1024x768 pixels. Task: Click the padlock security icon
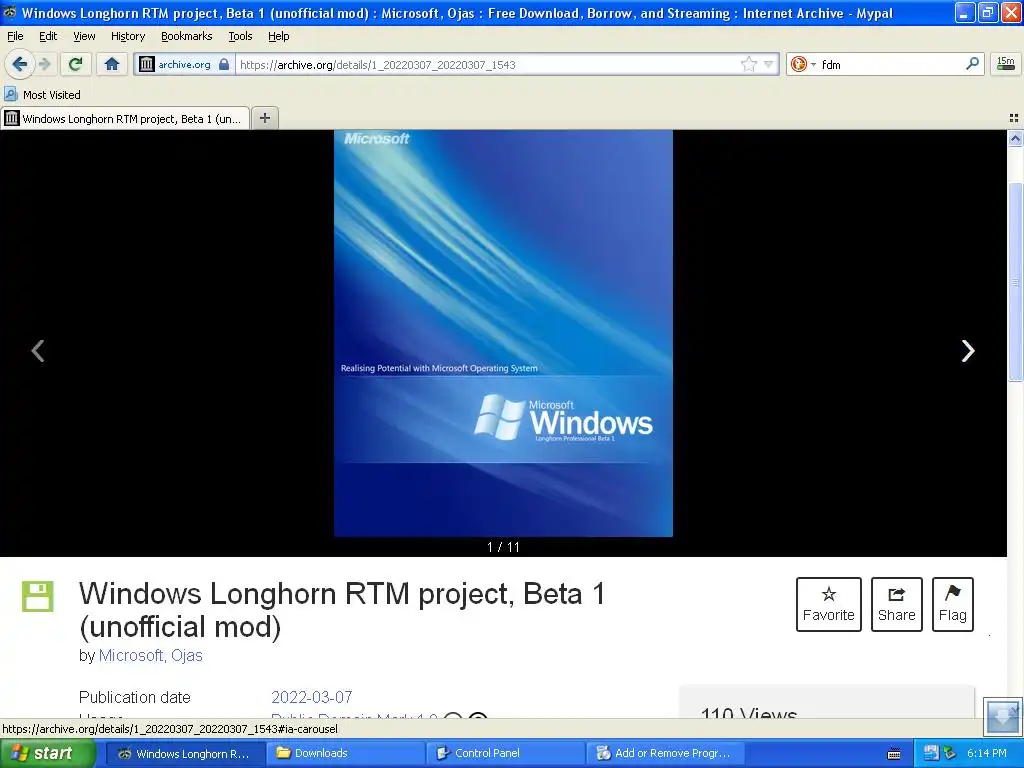click(224, 64)
